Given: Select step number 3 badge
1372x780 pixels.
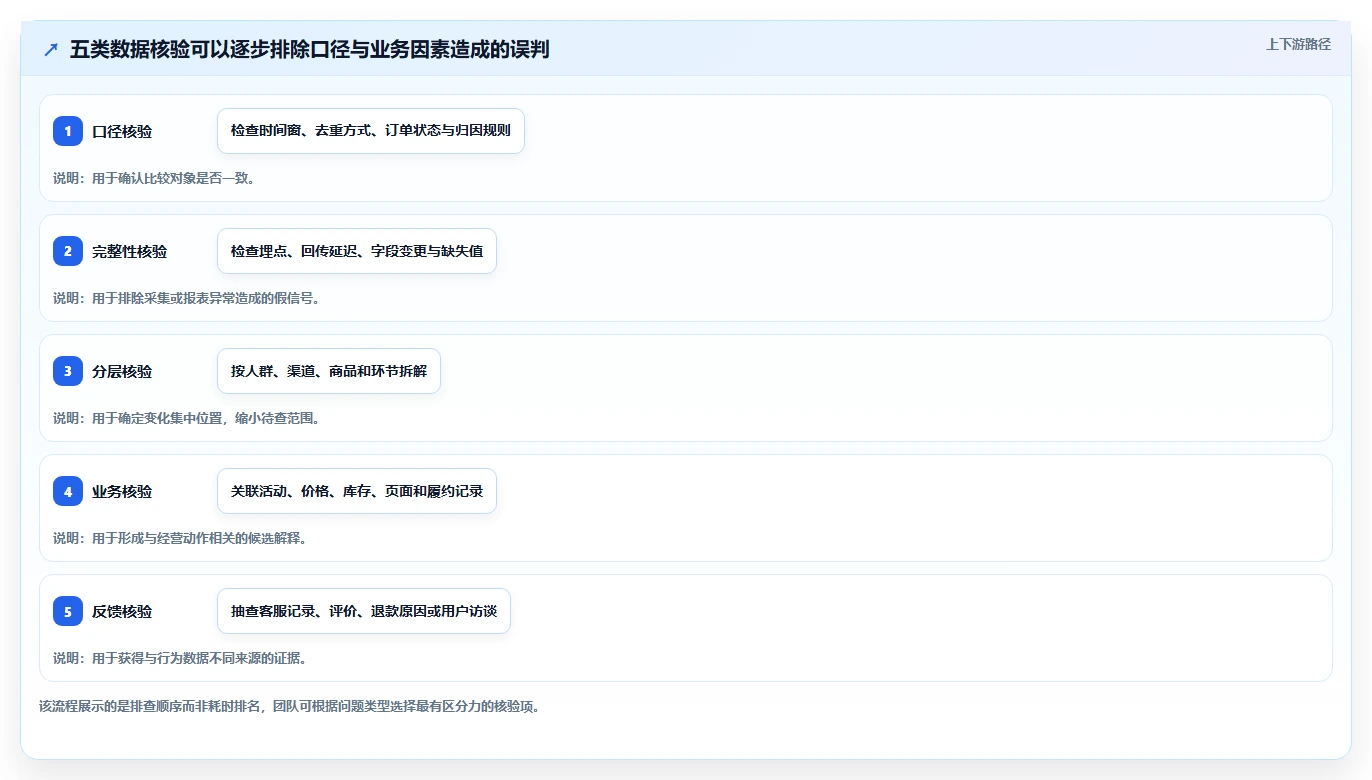Looking at the screenshot, I should (68, 371).
